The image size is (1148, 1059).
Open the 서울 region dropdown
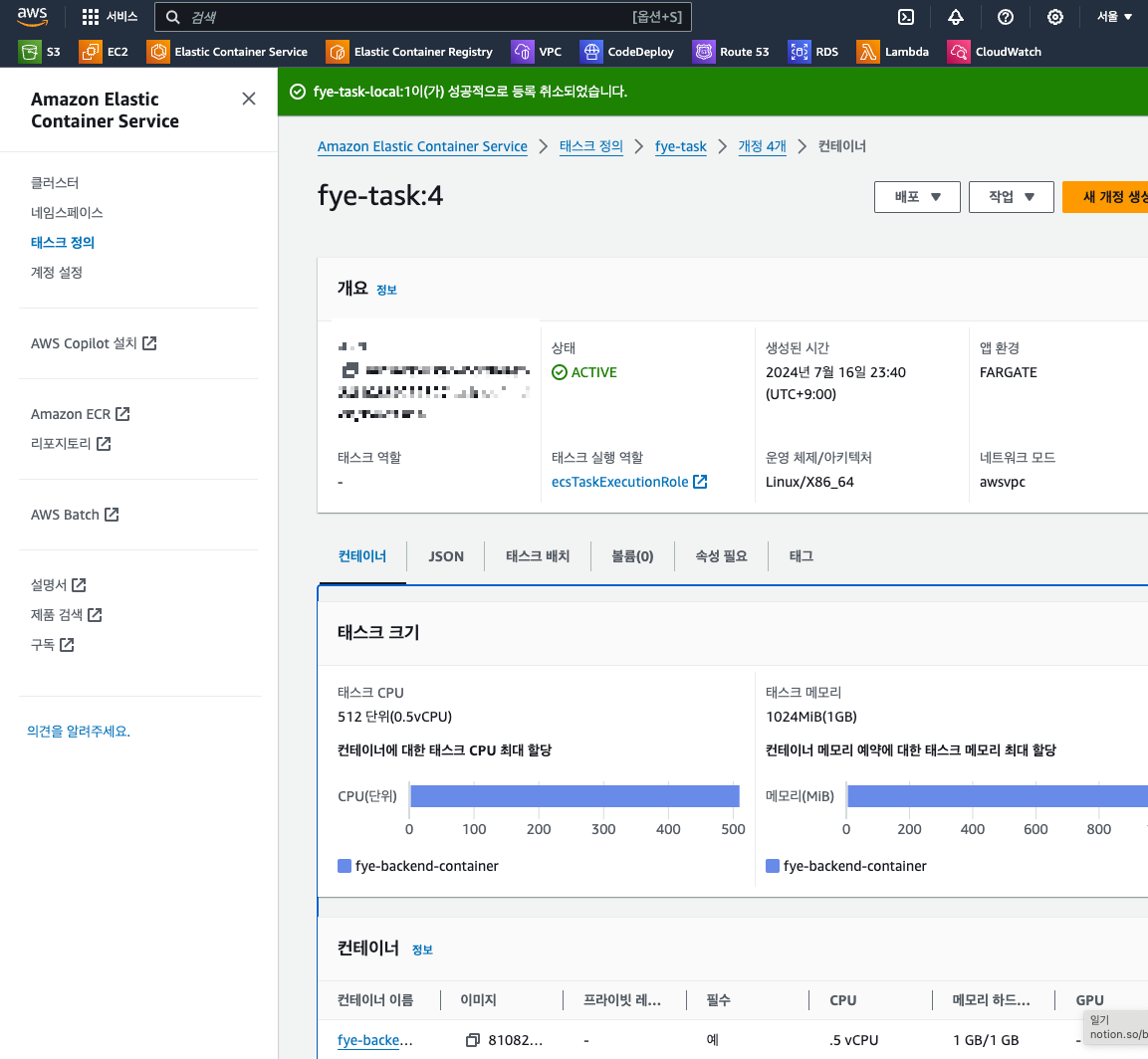(x=1113, y=17)
